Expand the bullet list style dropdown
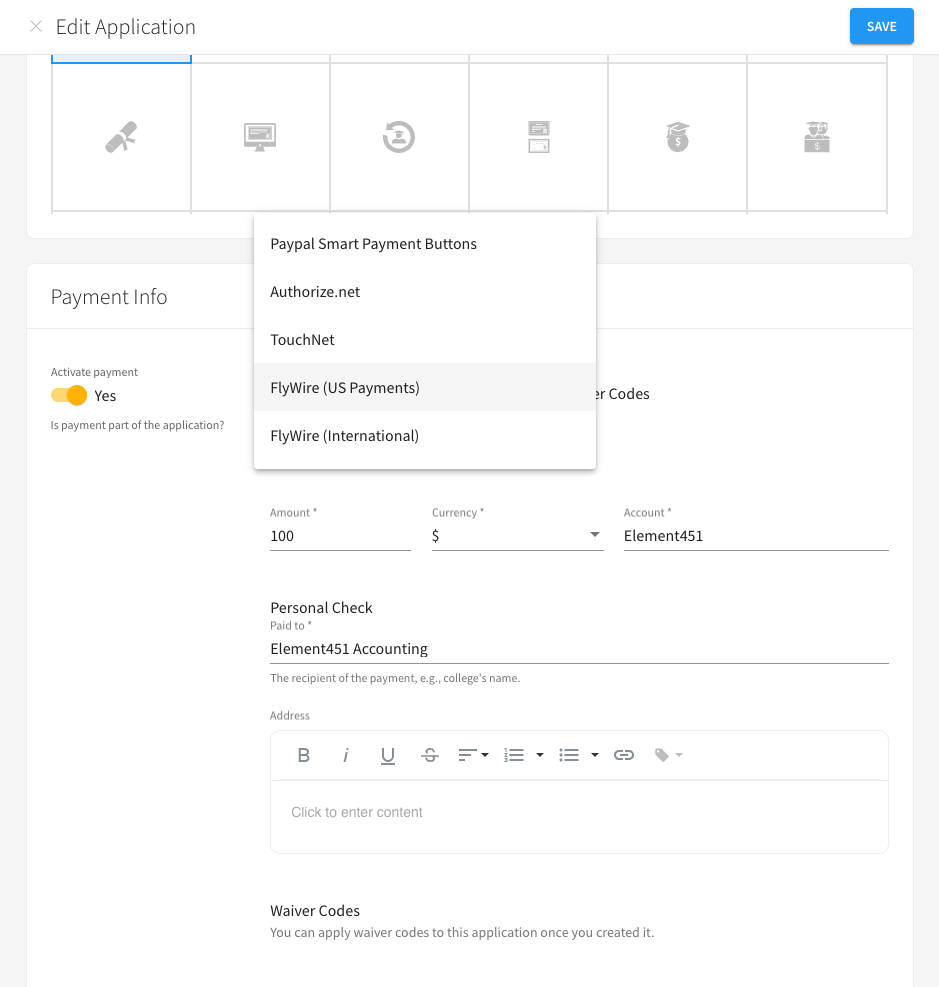 [592, 755]
